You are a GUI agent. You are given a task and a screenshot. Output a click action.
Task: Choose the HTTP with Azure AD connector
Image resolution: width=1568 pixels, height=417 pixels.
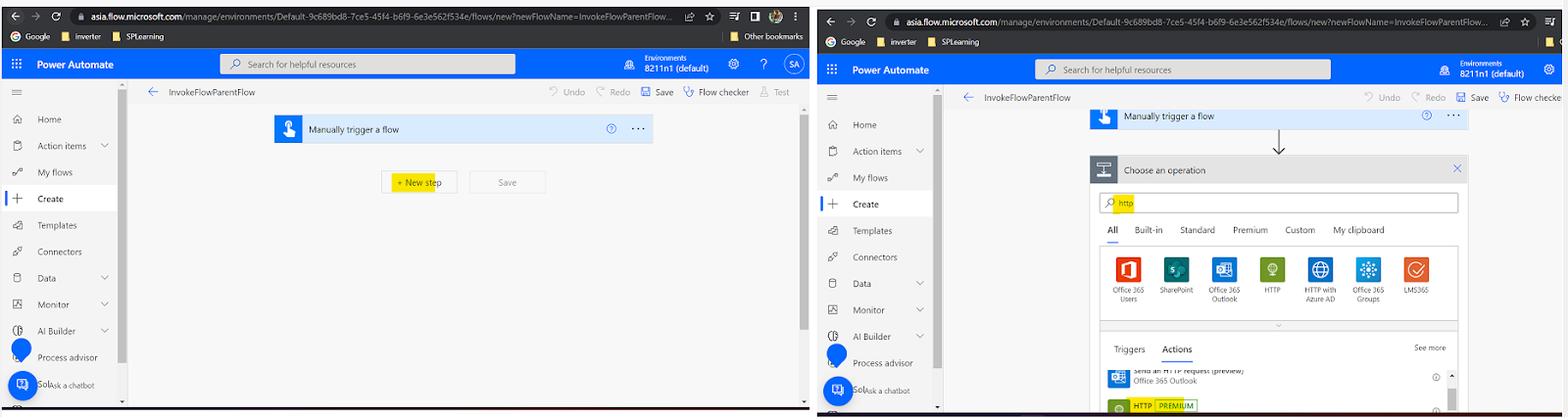[1320, 269]
